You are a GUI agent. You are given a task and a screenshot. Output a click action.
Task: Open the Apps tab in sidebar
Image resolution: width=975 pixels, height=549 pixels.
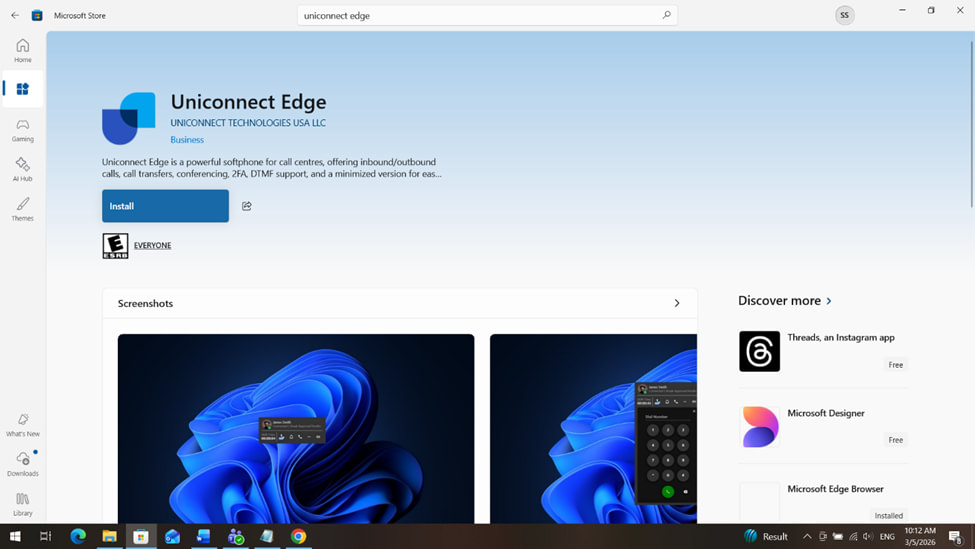coord(22,89)
